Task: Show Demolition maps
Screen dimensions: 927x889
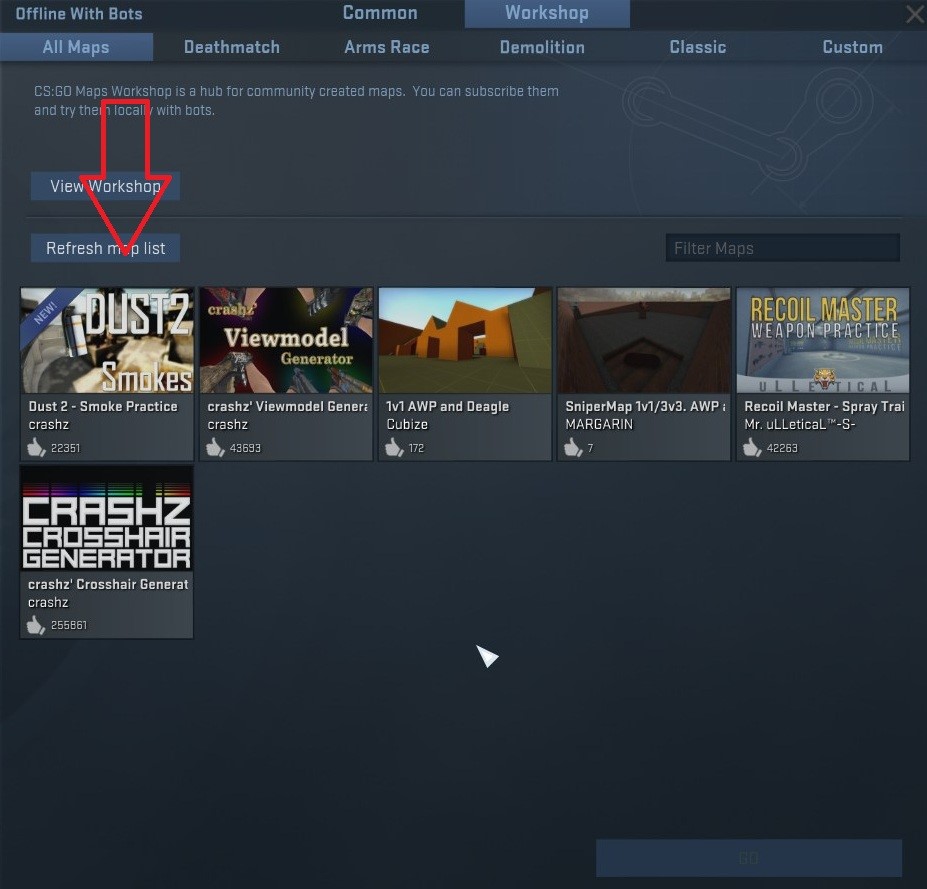Action: pyautogui.click(x=542, y=47)
